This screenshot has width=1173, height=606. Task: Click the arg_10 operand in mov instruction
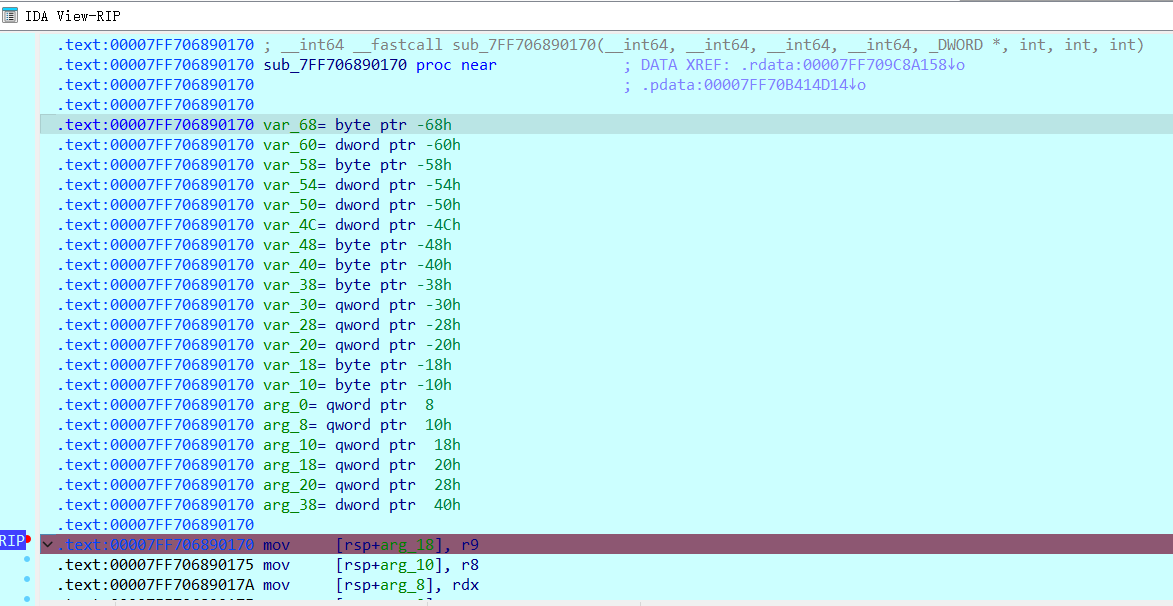(400, 565)
